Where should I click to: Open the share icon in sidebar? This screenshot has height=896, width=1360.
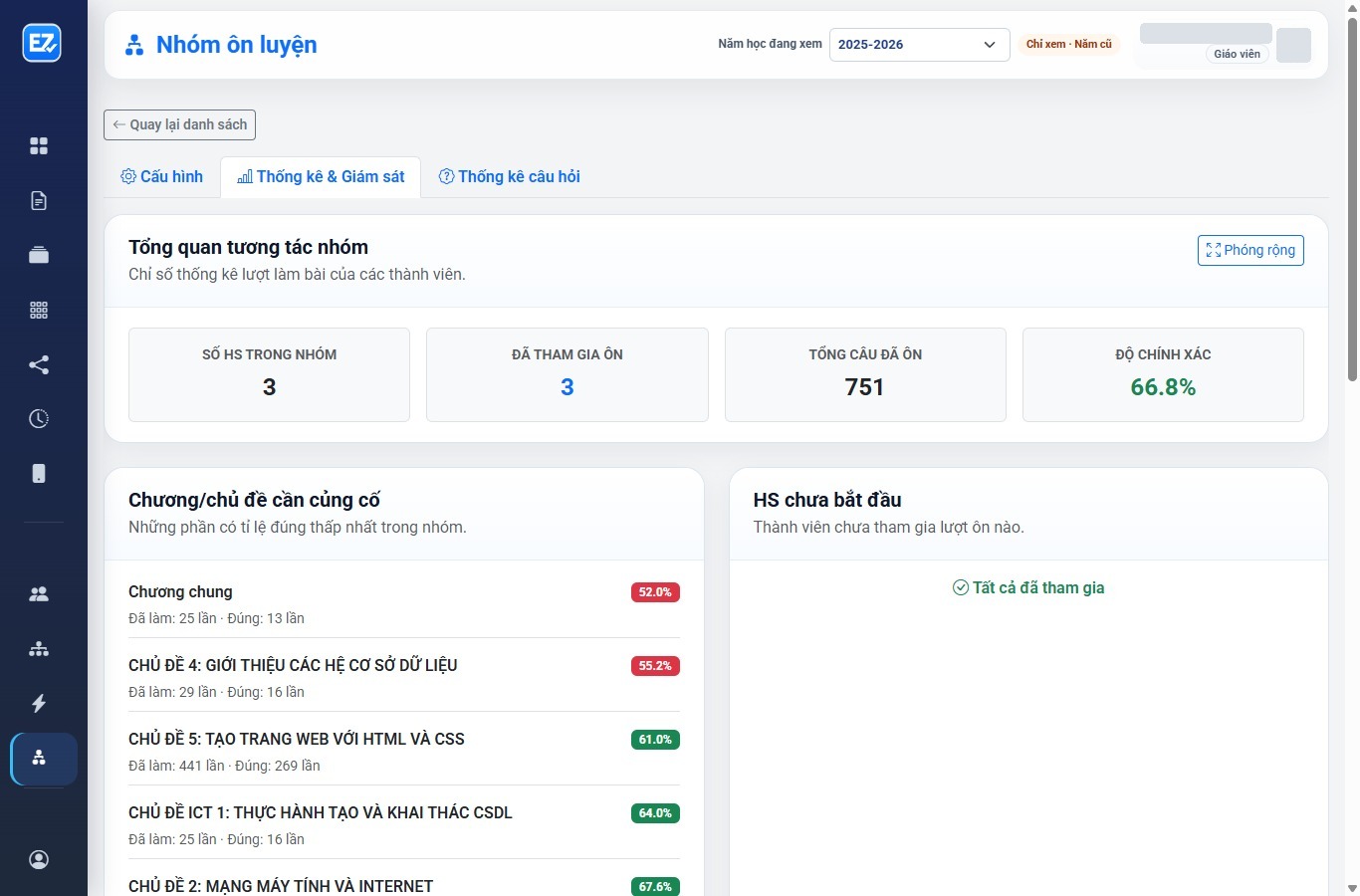click(x=39, y=364)
